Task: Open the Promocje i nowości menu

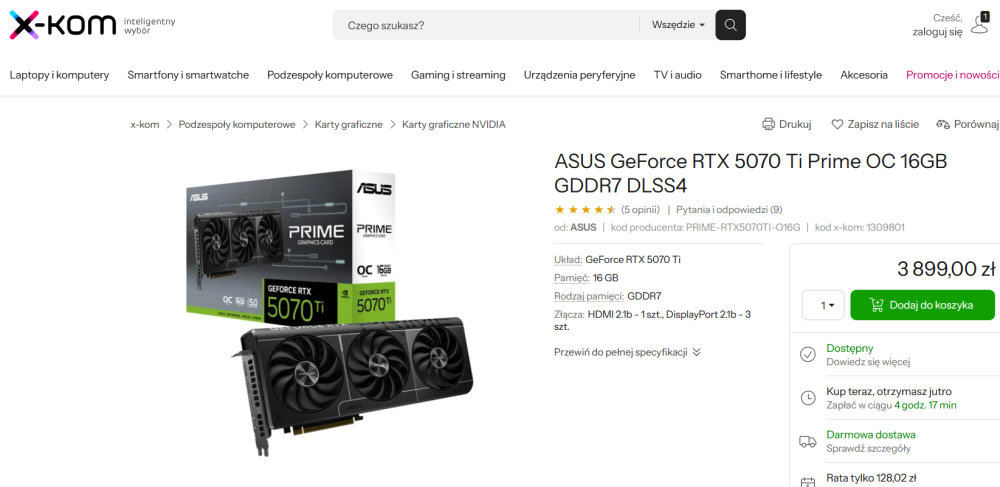Action: click(952, 75)
